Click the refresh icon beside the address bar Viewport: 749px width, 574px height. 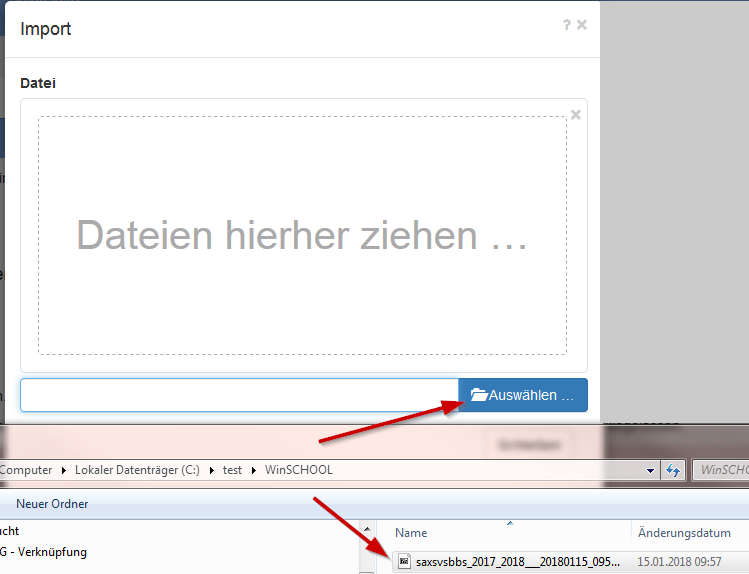tap(673, 470)
